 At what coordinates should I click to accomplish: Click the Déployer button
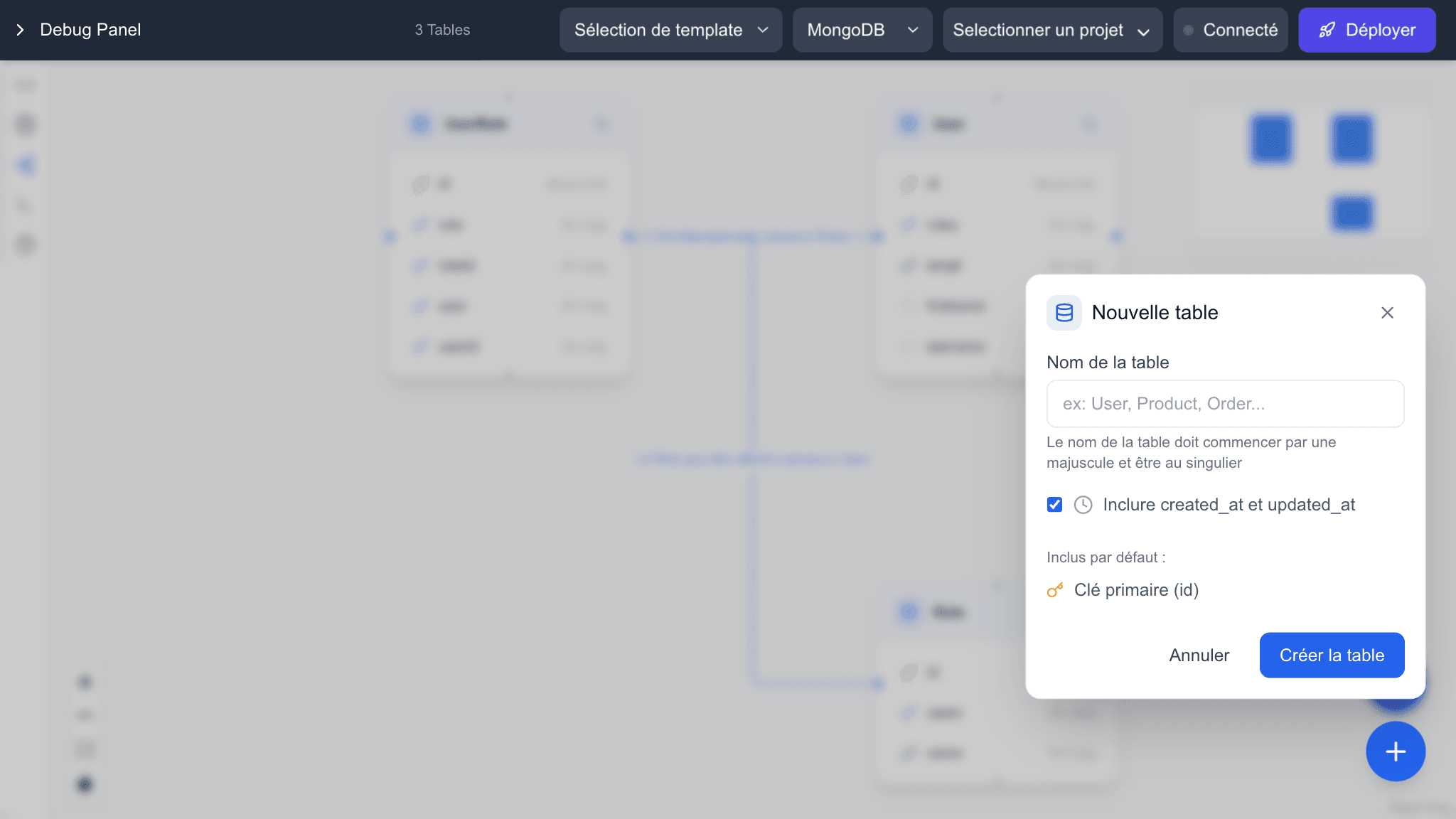click(x=1366, y=30)
